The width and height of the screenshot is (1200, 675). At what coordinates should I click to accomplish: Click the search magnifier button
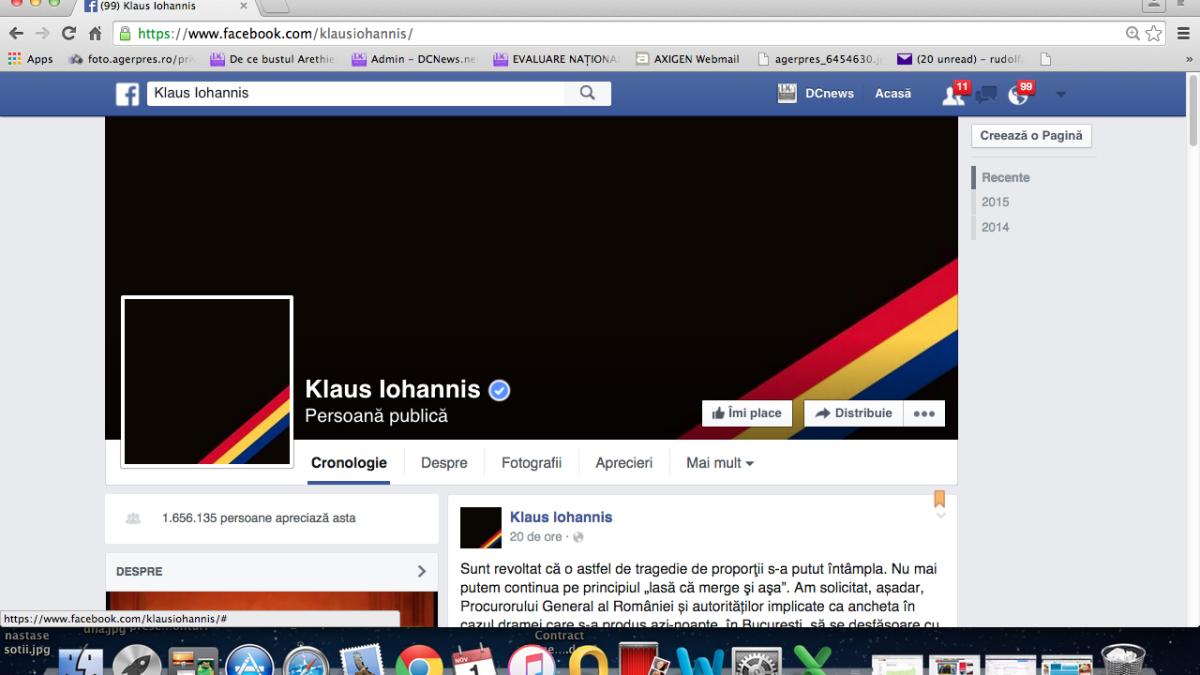[x=587, y=93]
